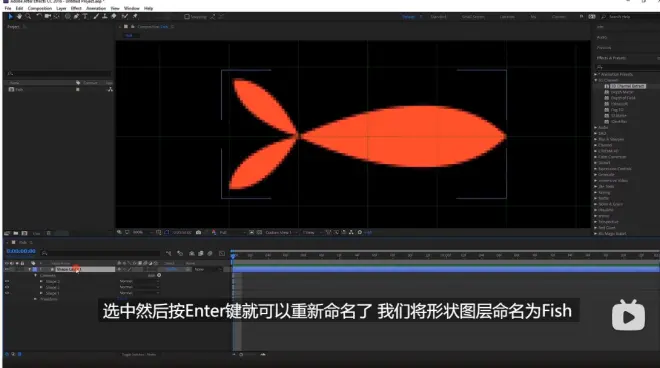Open Shape 3 blend mode Normal dropdown
Screen dimensions: 660x368
[x=139, y=281]
